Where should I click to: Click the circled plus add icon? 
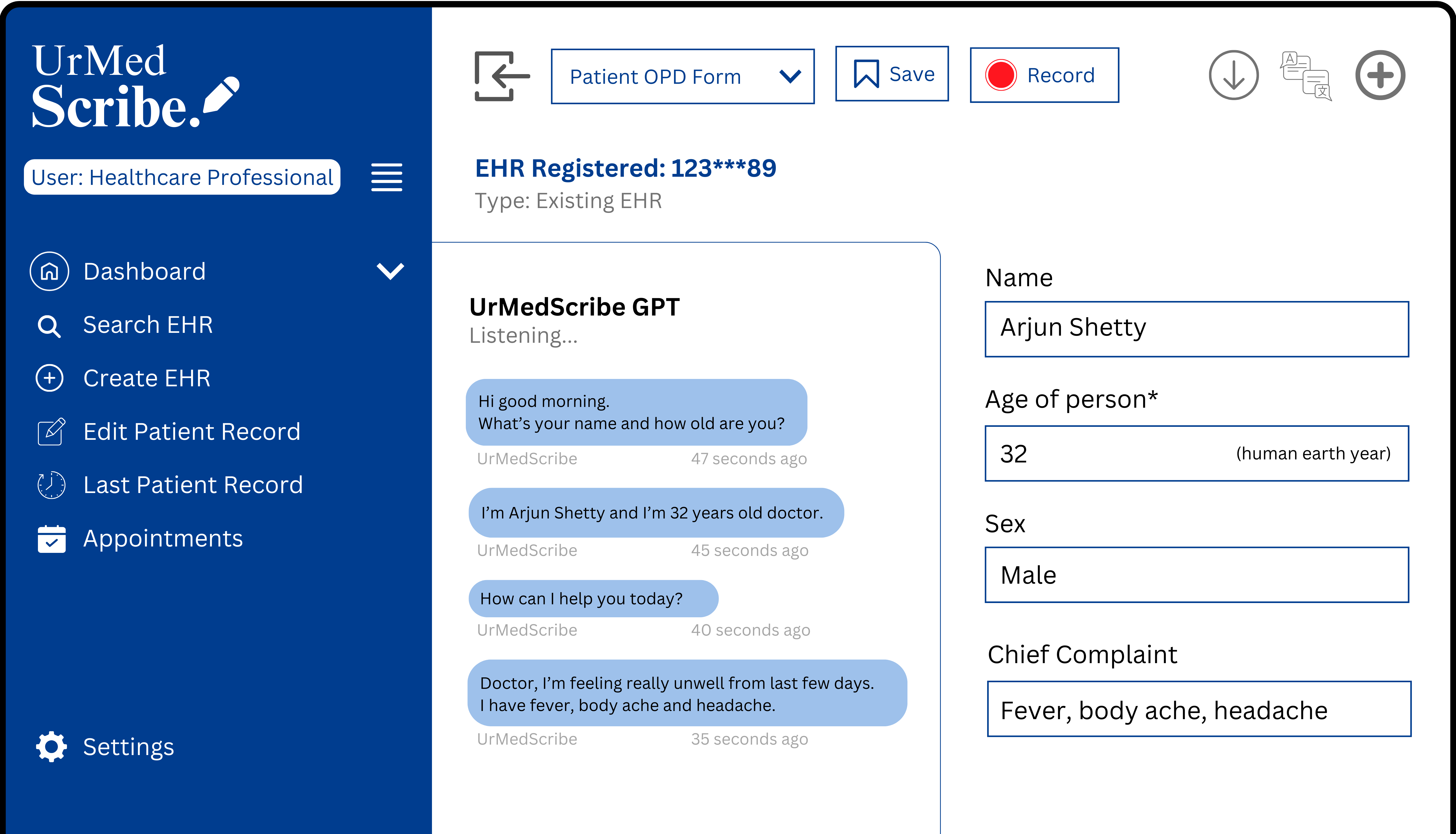click(x=1379, y=75)
